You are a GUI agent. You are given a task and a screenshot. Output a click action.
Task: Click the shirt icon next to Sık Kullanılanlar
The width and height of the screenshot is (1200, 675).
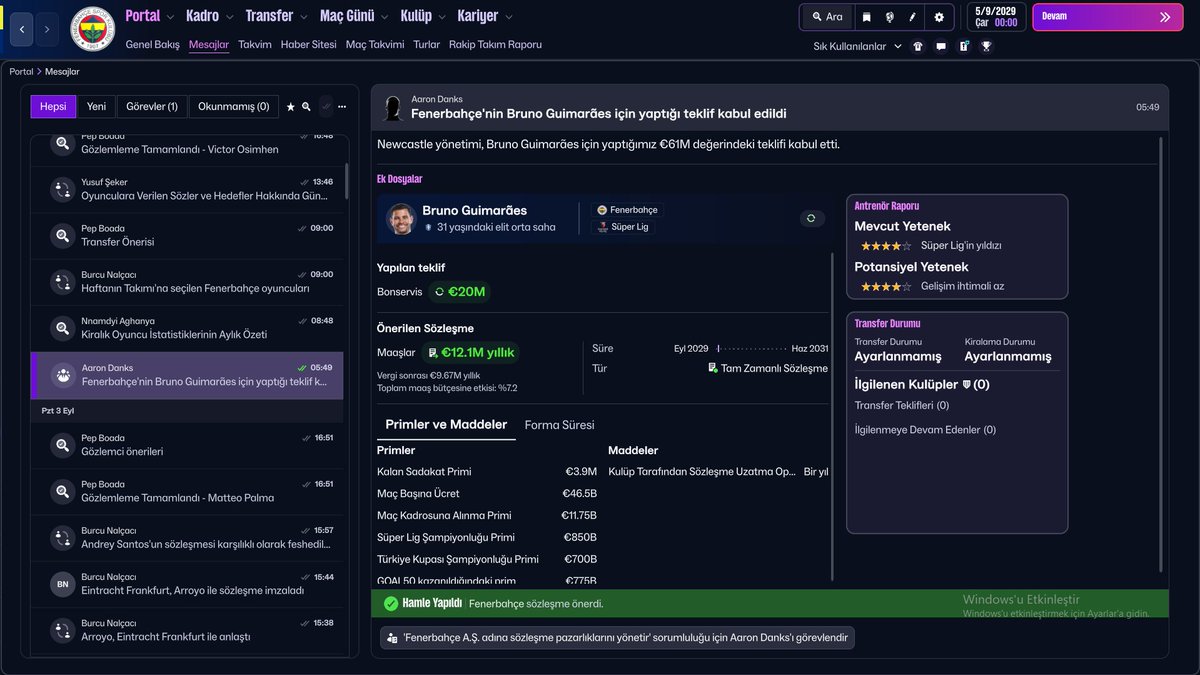918,46
